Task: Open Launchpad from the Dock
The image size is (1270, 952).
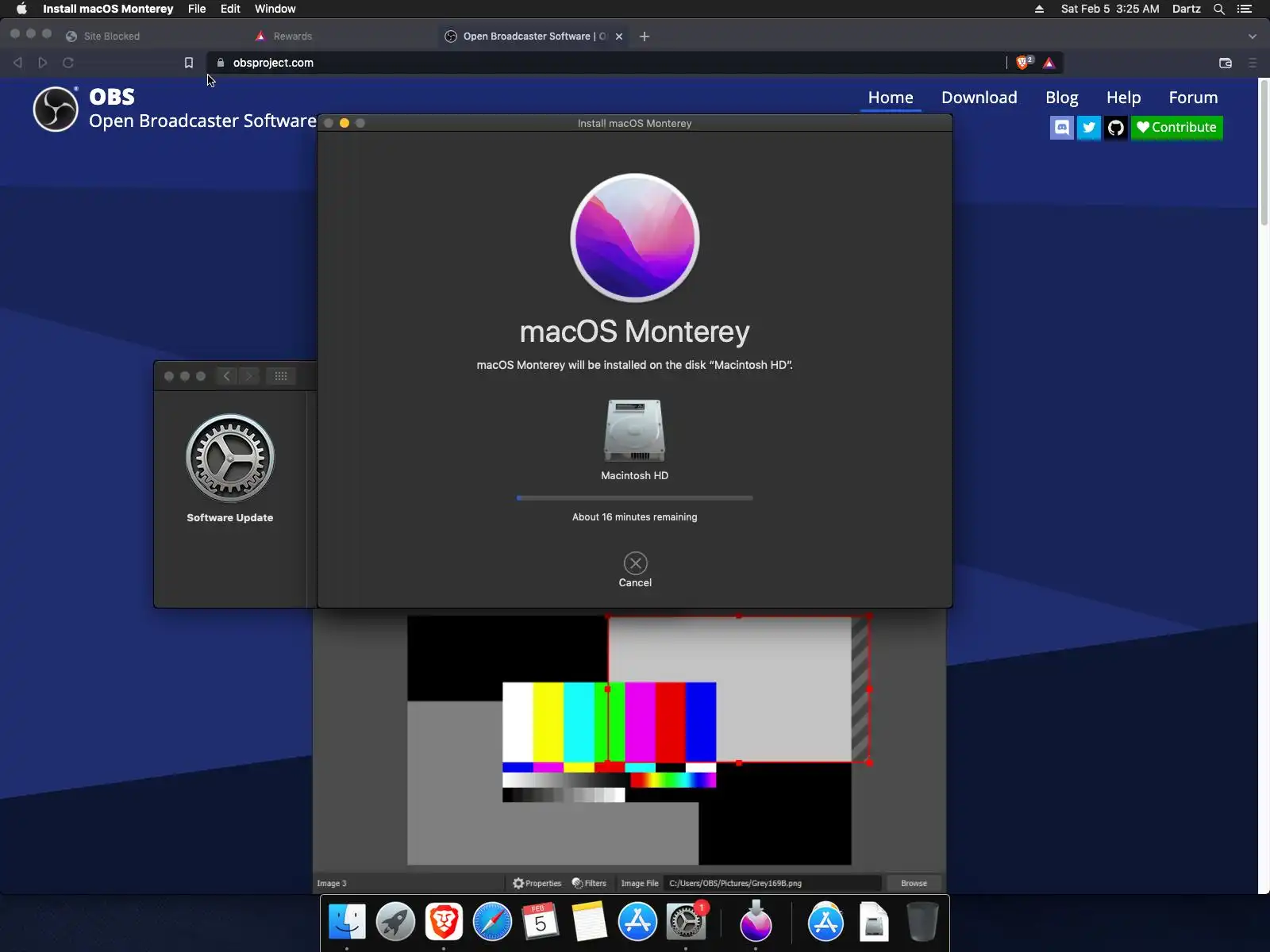Action: (x=395, y=922)
